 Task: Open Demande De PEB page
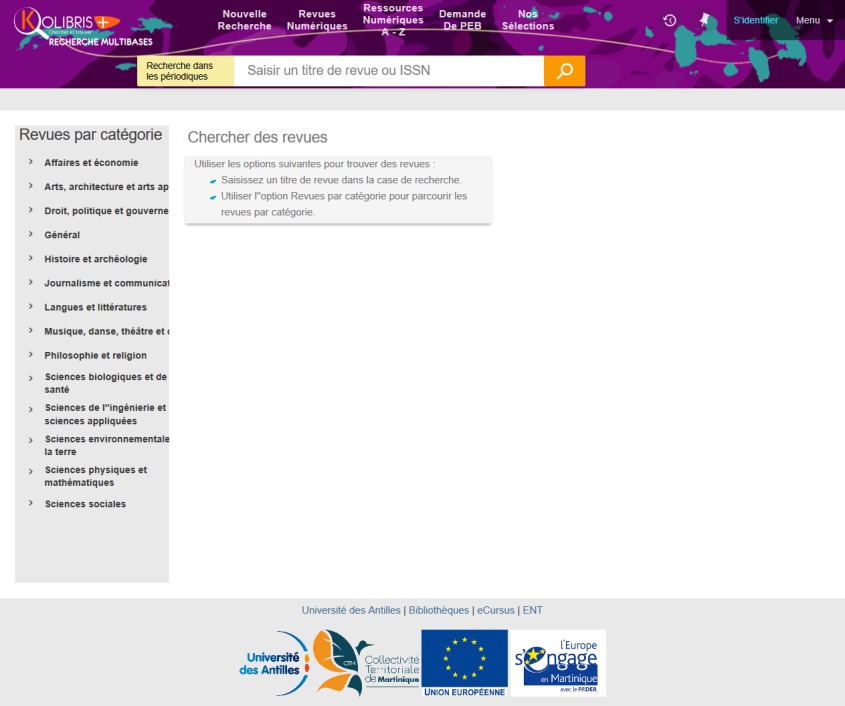pos(462,20)
